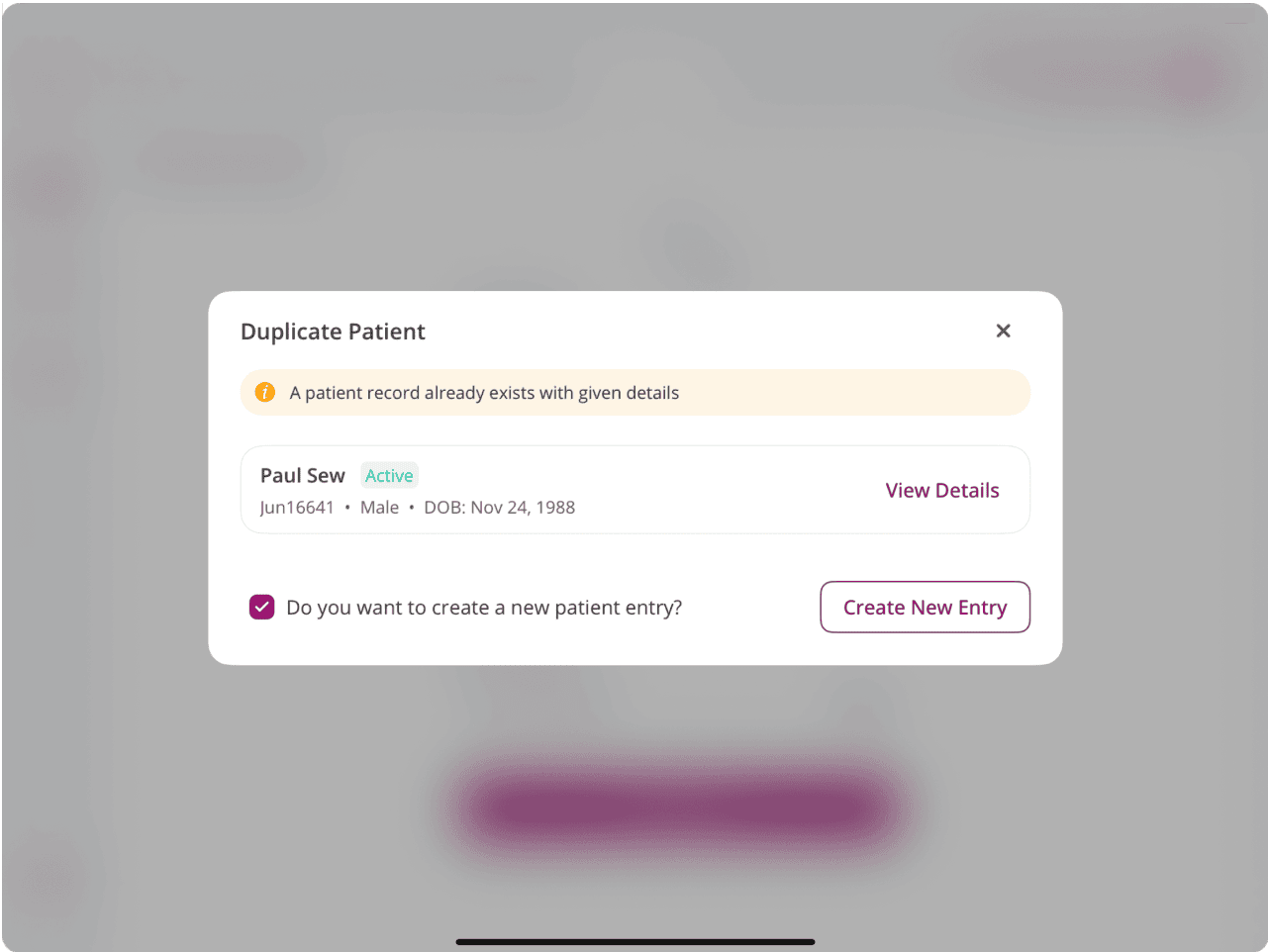Dismiss the Duplicate Patient dialog via the X icon
1268x952 pixels.
point(1003,331)
